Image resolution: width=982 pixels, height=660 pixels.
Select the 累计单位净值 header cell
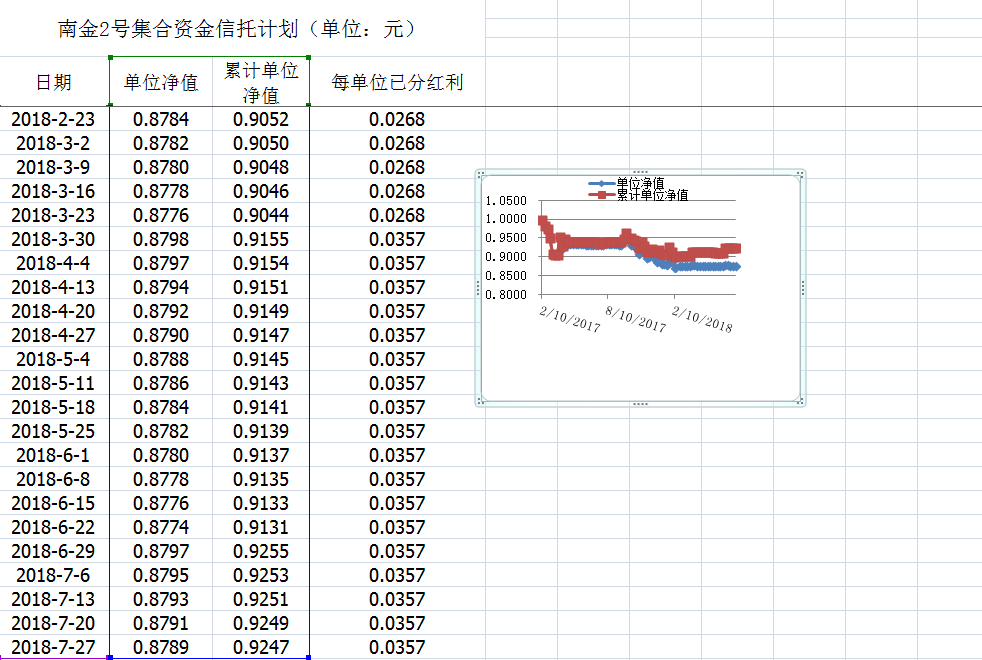point(261,82)
